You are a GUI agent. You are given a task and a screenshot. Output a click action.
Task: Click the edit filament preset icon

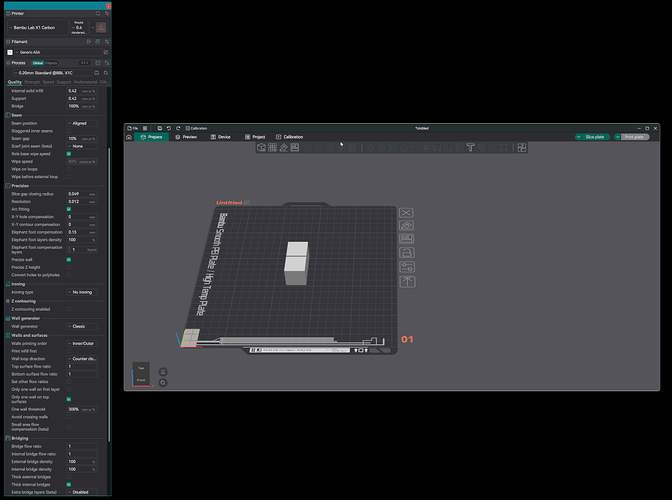point(106,52)
